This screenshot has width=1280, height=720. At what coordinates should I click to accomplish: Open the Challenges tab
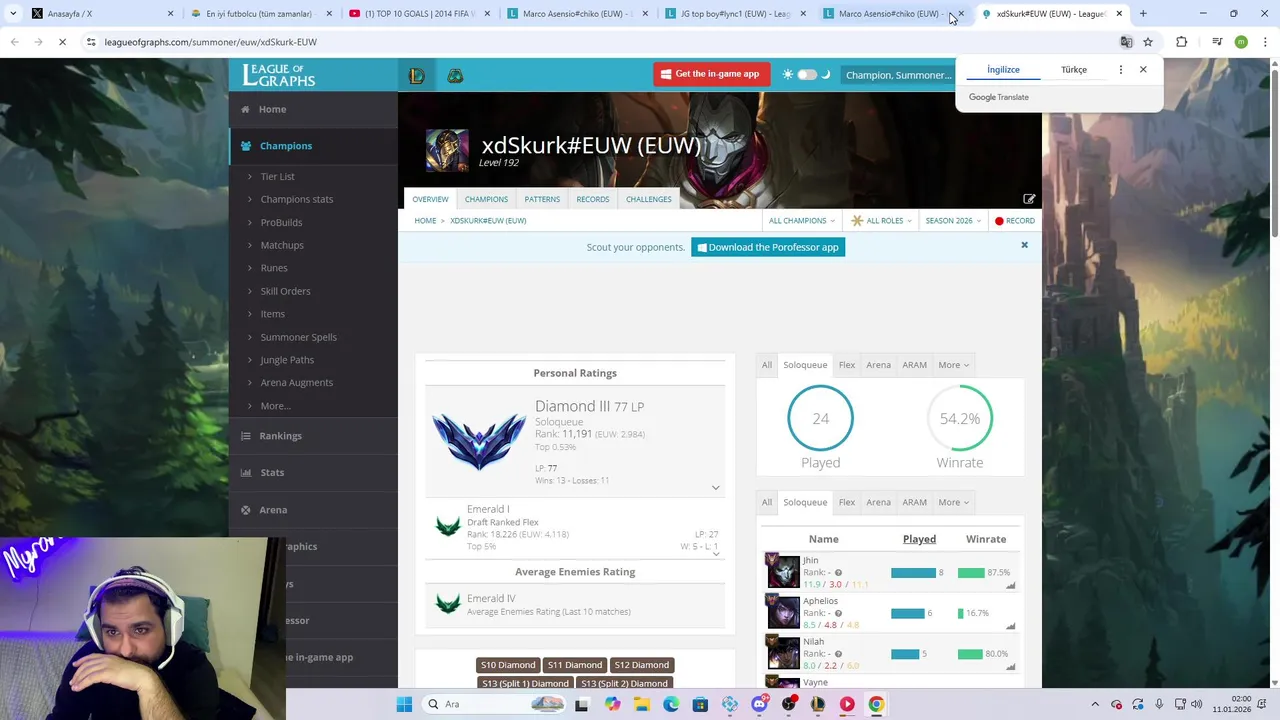(648, 199)
